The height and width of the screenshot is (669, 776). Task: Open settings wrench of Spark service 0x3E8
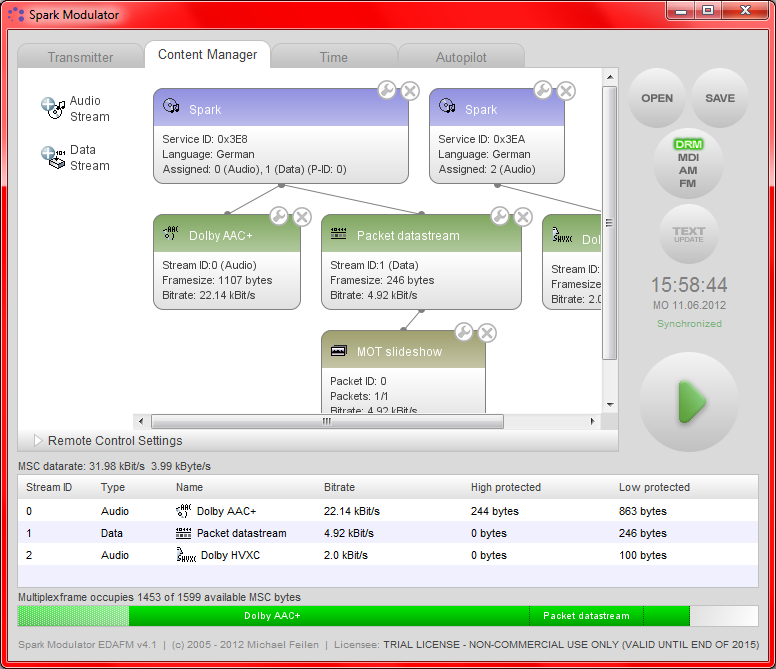(x=387, y=90)
